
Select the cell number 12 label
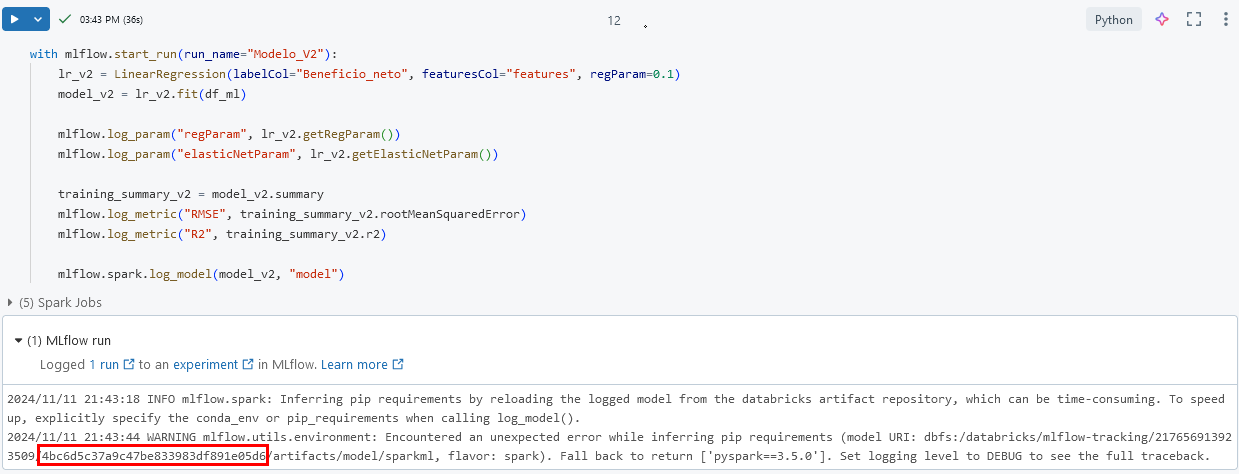click(614, 20)
